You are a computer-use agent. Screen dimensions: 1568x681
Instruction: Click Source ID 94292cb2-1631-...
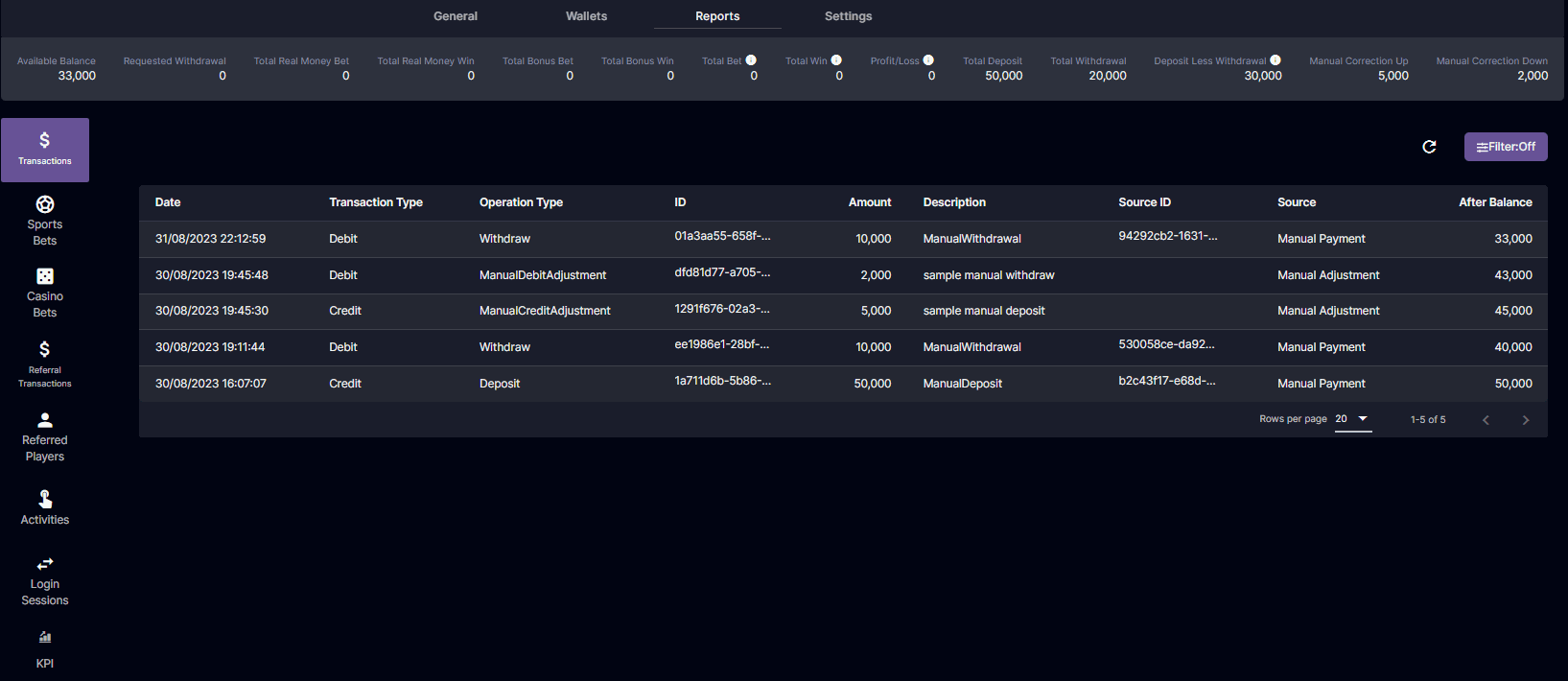click(x=1168, y=236)
